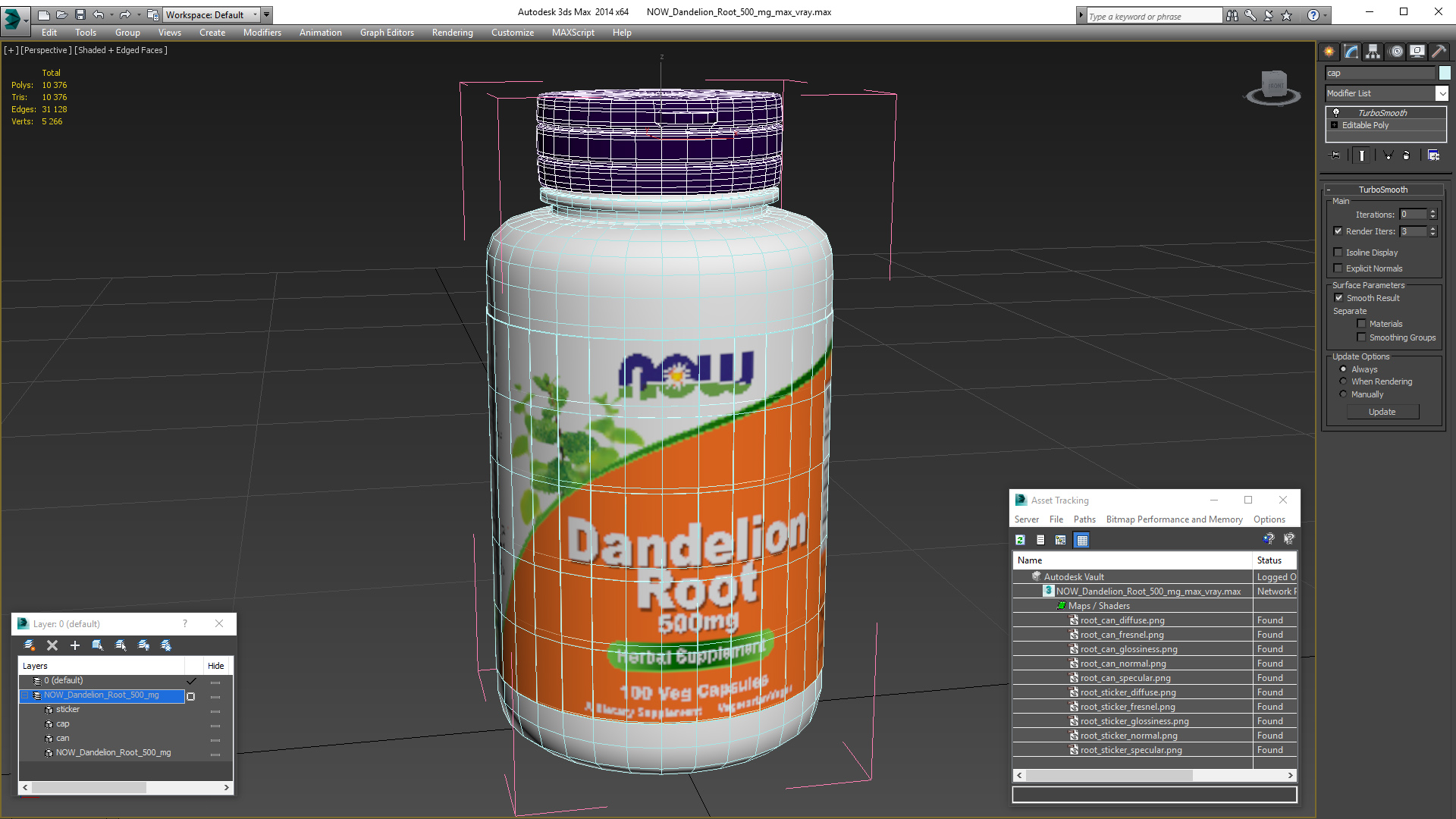
Task: Select the Always update radio button
Action: (x=1343, y=369)
